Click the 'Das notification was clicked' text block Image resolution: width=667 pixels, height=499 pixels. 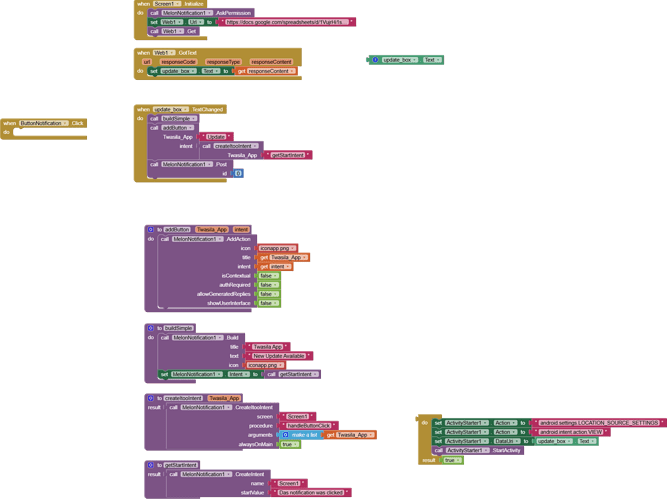tap(311, 492)
